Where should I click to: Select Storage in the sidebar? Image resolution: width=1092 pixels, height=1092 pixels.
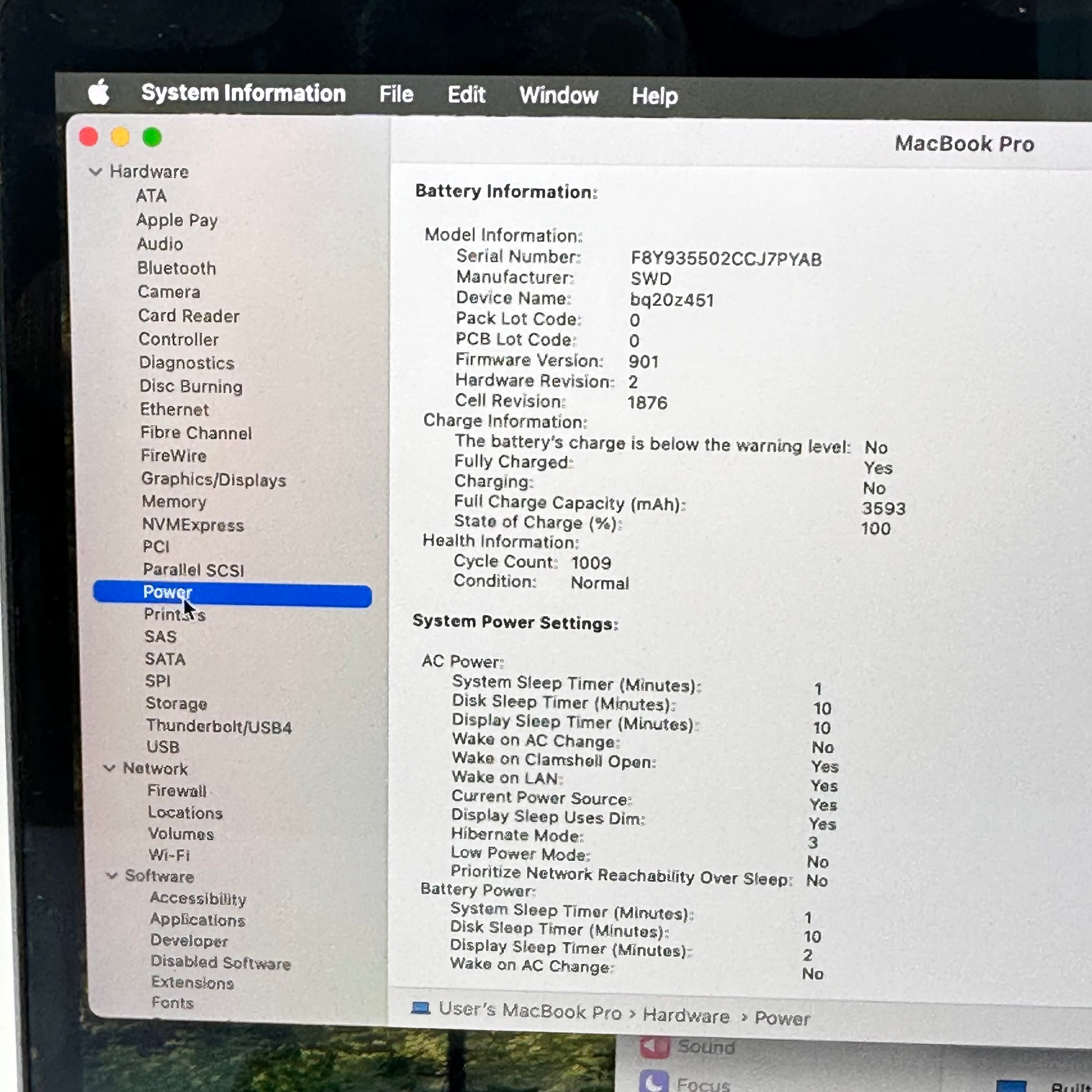(x=176, y=704)
